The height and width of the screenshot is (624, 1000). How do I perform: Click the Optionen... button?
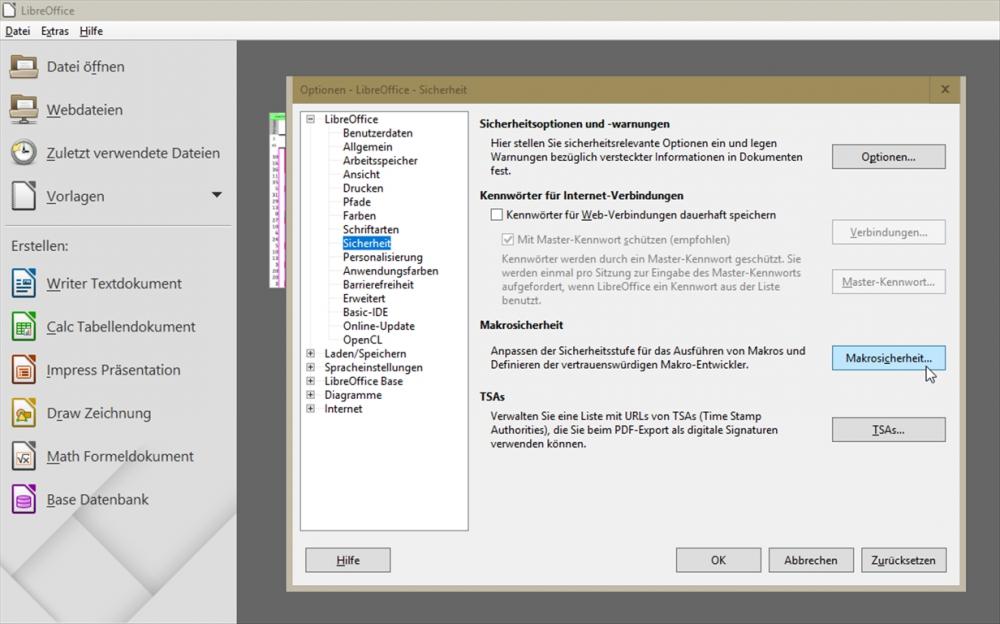(x=888, y=156)
